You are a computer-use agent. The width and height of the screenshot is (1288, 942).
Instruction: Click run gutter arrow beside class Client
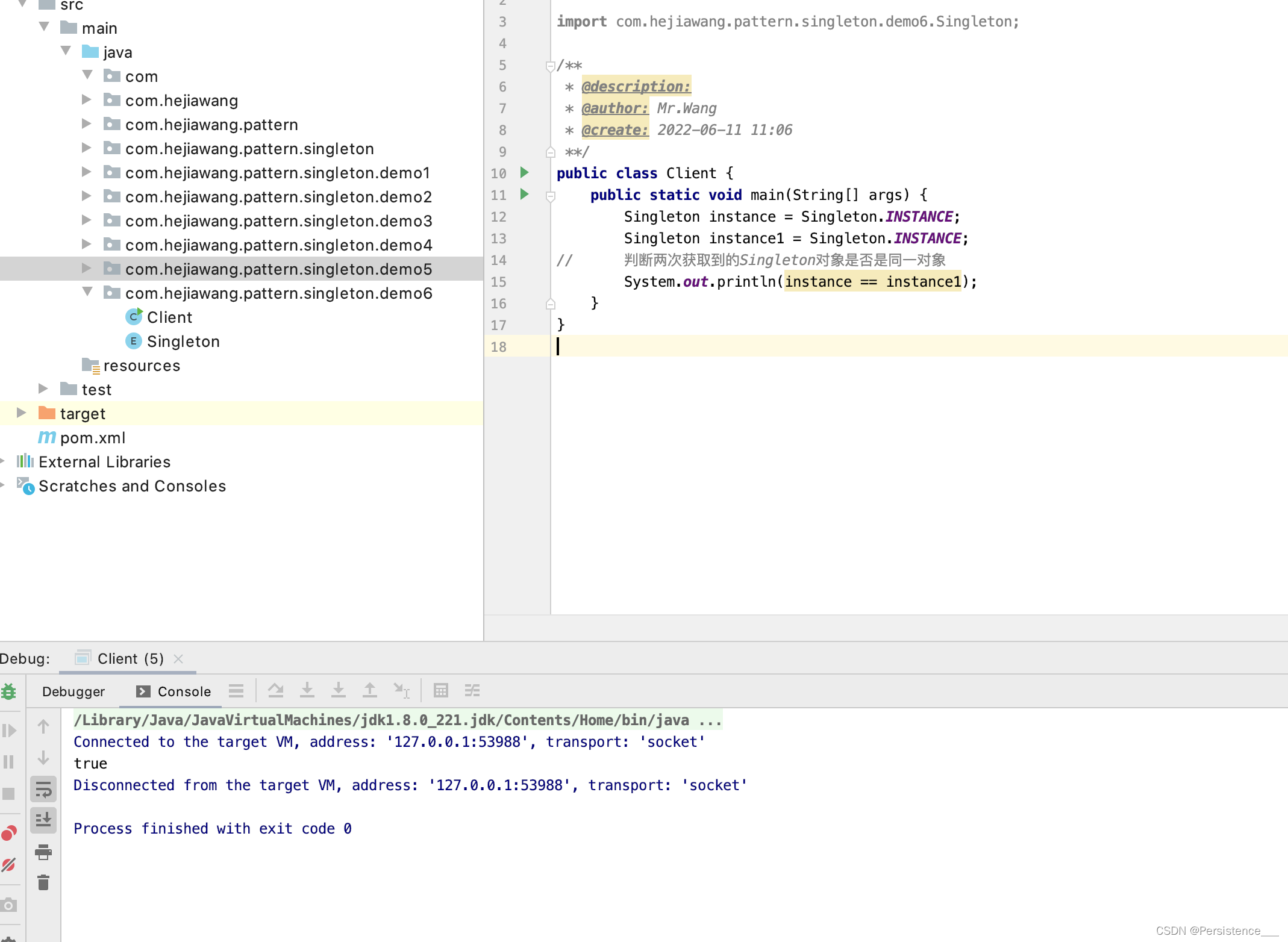click(525, 173)
